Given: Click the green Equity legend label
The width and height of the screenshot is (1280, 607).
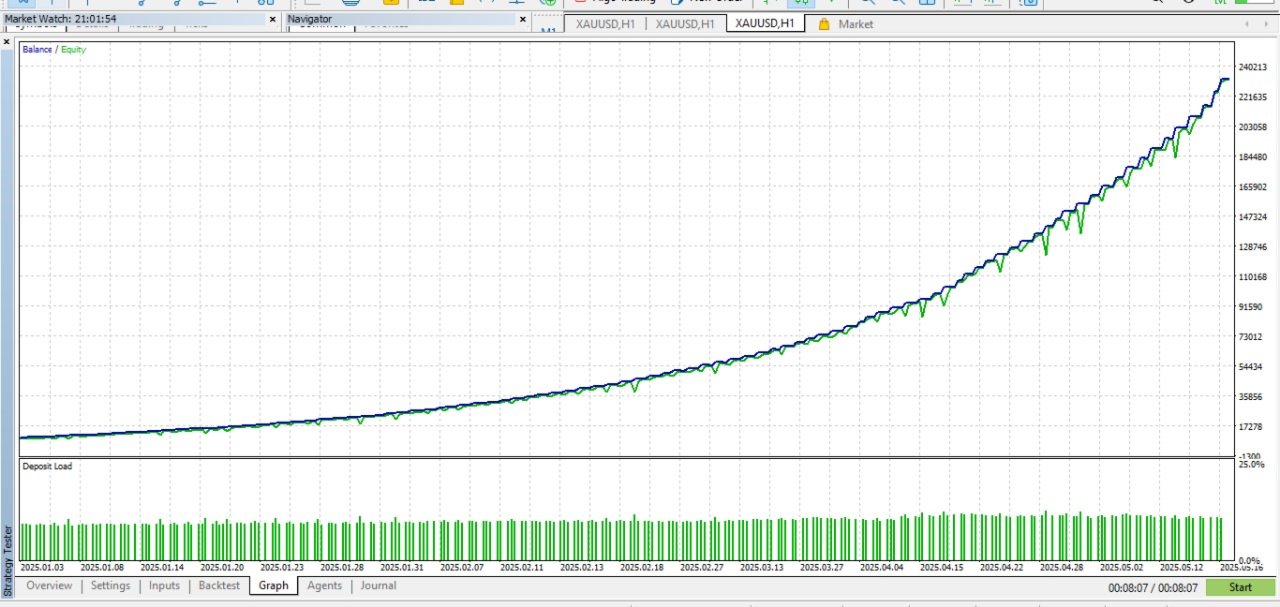Looking at the screenshot, I should pos(73,49).
